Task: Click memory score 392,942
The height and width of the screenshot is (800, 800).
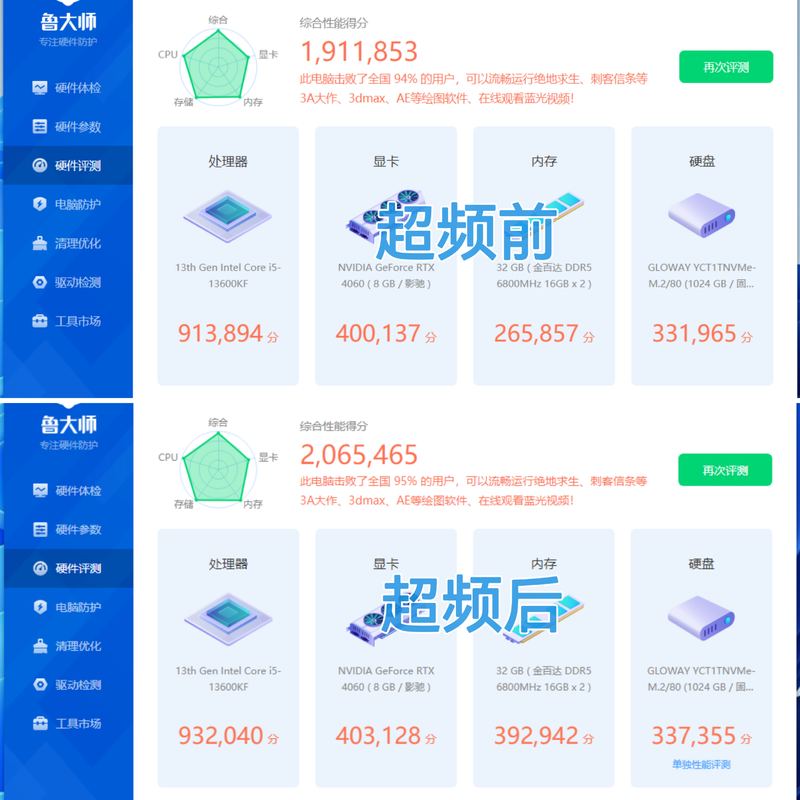Action: point(536,736)
